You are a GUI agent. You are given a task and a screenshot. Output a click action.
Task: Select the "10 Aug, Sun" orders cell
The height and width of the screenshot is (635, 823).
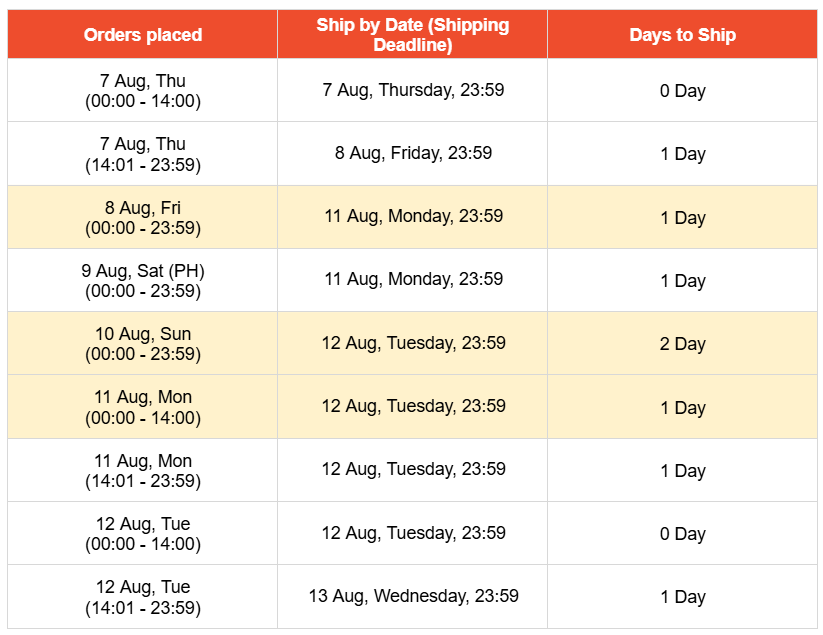pos(143,344)
